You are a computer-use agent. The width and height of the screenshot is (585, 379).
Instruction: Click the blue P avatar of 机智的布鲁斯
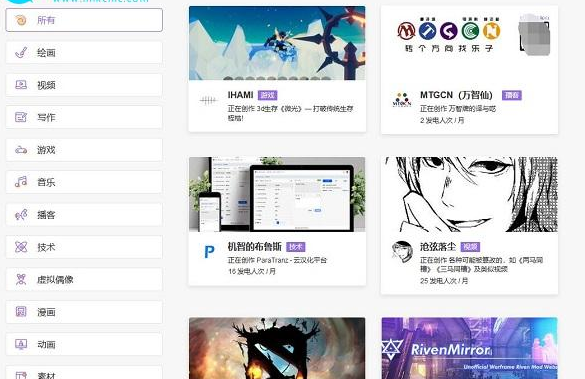click(x=209, y=252)
